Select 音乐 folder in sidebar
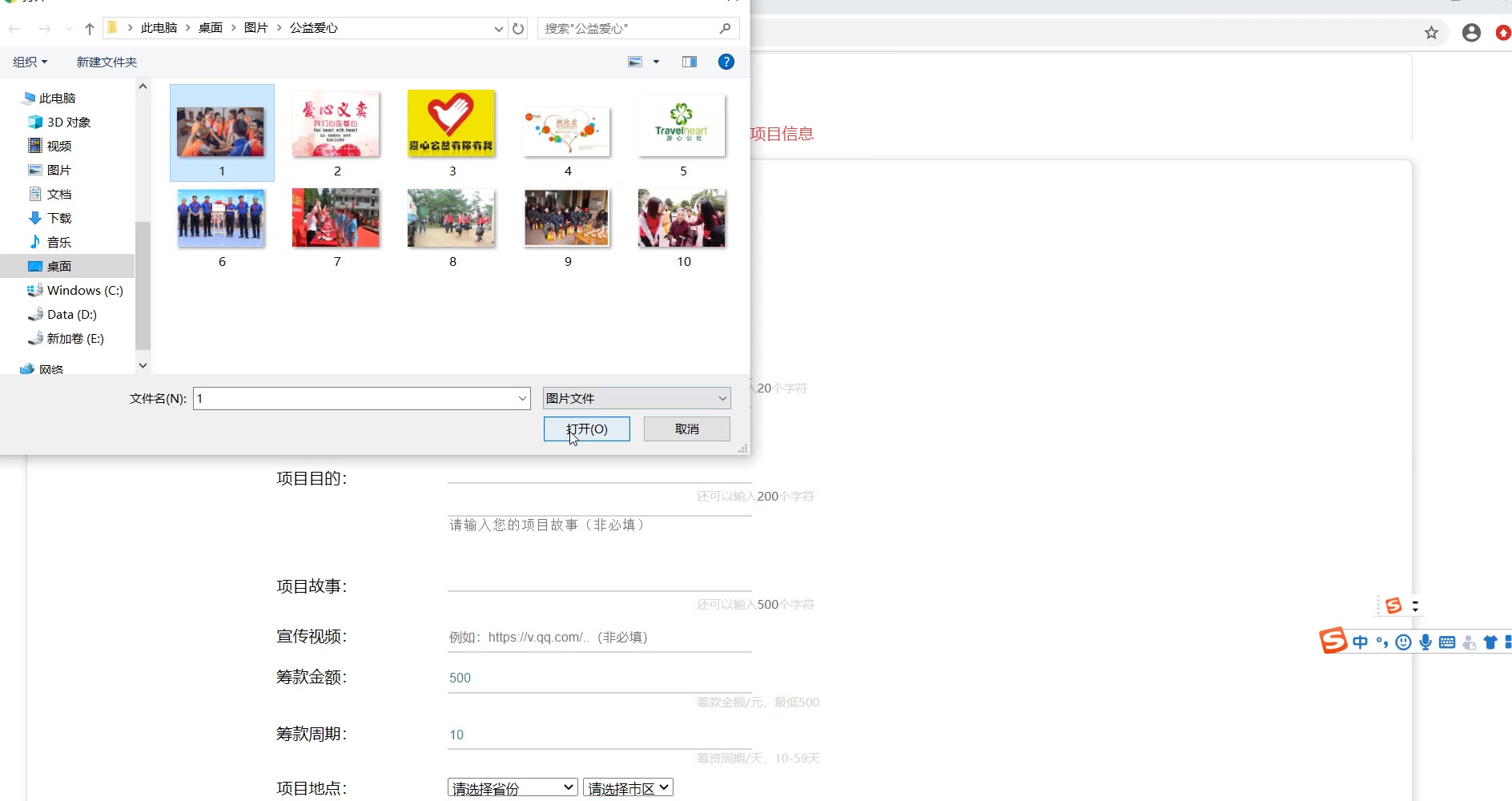Viewport: 1512px width, 801px height. click(x=50, y=242)
